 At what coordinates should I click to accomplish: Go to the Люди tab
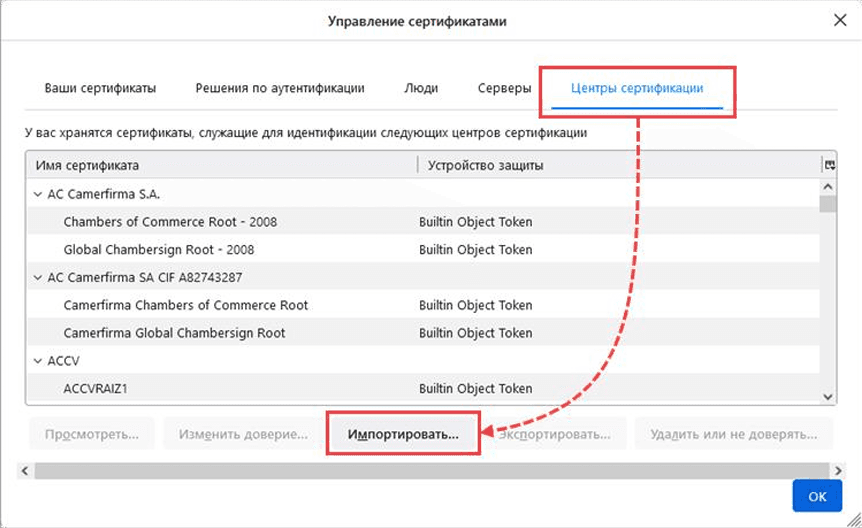click(421, 88)
